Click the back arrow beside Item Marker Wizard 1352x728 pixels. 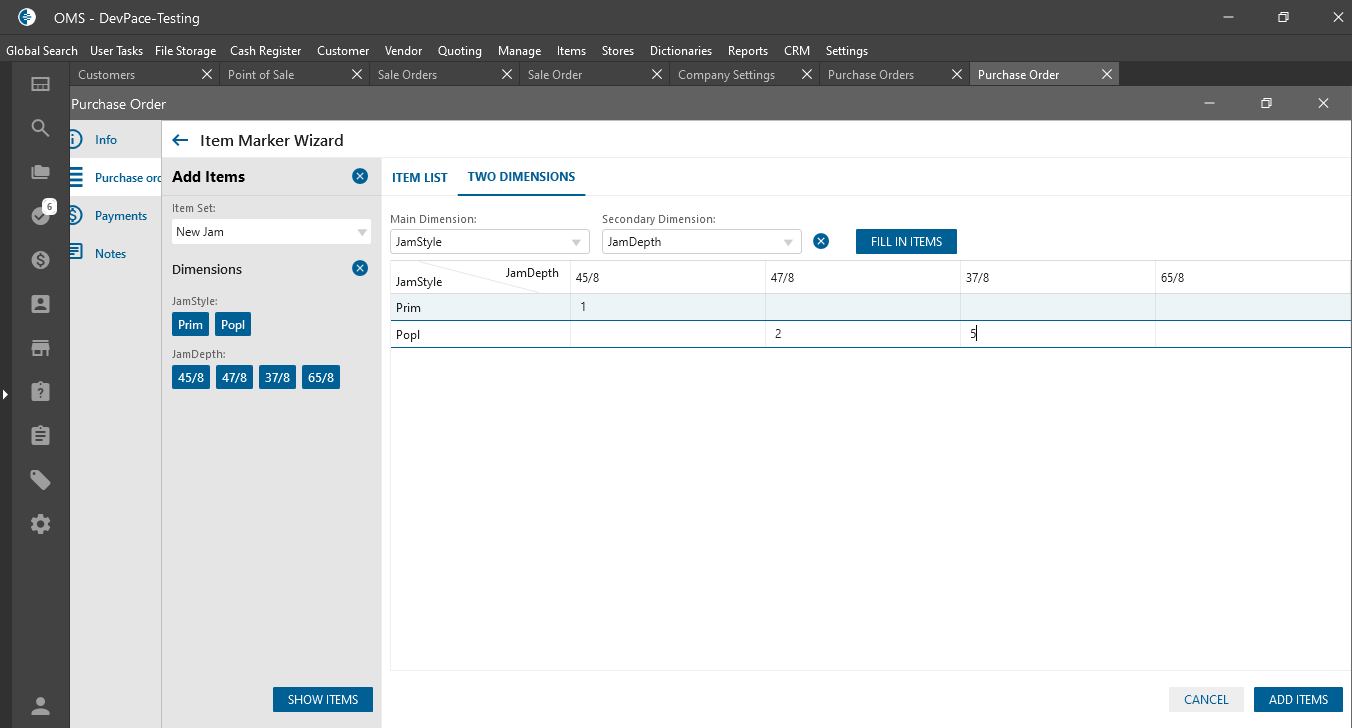point(180,141)
